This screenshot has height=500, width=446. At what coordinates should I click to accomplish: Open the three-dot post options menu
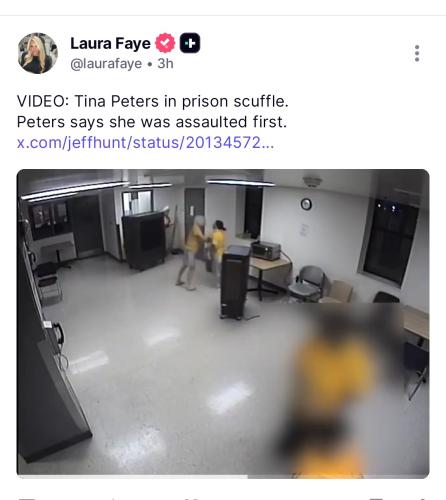pos(417,53)
